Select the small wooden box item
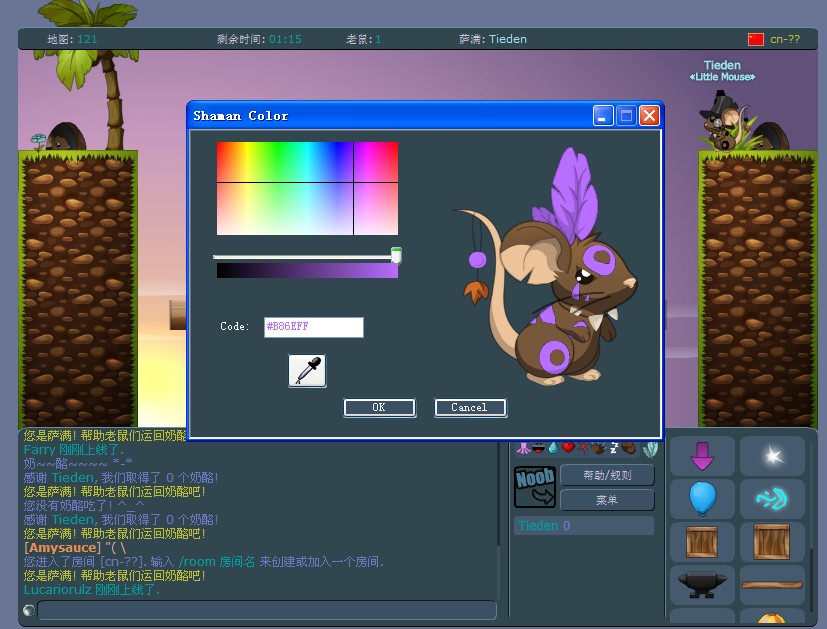 [x=702, y=541]
